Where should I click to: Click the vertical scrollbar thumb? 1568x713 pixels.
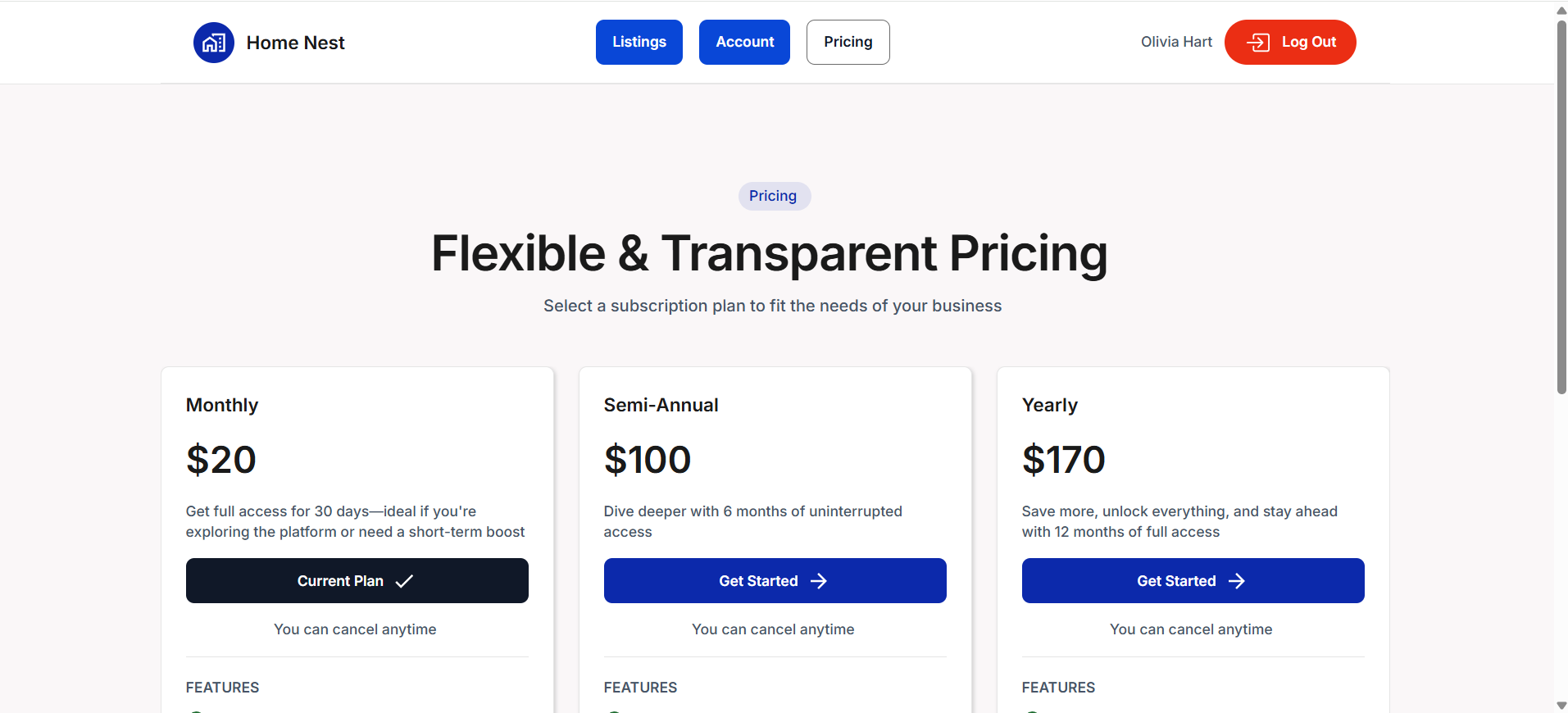pyautogui.click(x=1561, y=207)
